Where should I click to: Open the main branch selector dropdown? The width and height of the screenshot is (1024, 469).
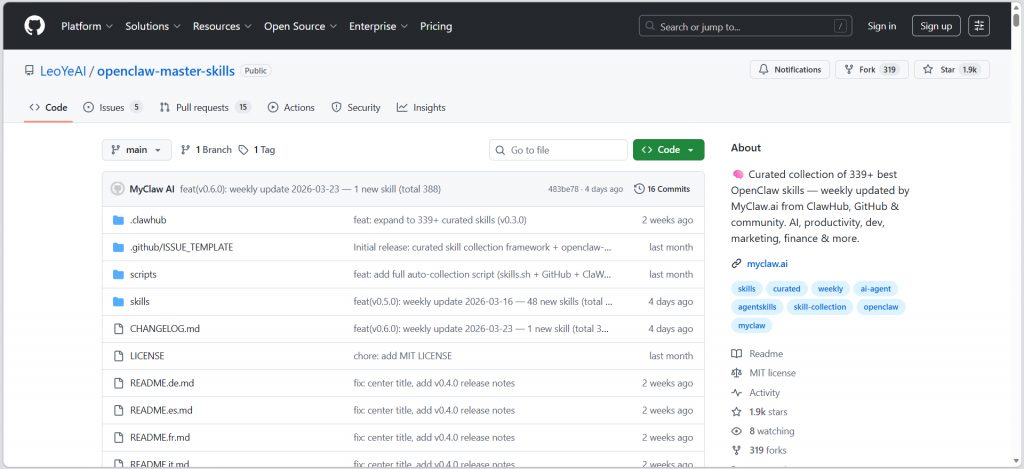click(136, 150)
